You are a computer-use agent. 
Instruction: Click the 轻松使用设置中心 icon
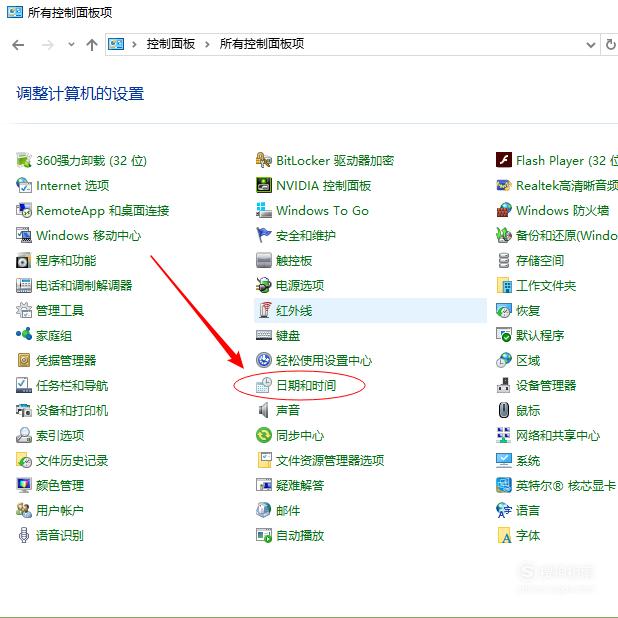point(264,360)
